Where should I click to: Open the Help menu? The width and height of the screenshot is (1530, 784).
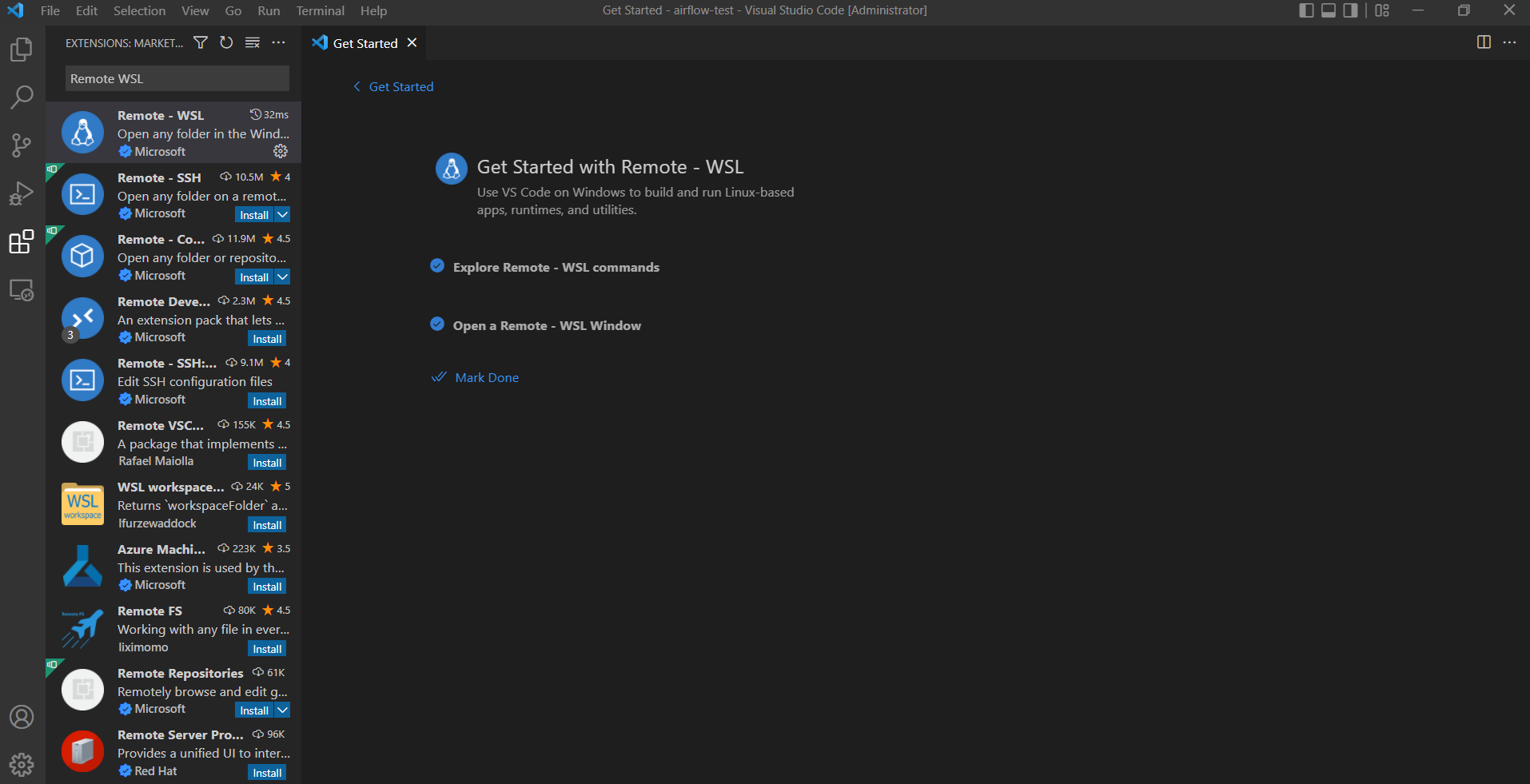point(373,10)
